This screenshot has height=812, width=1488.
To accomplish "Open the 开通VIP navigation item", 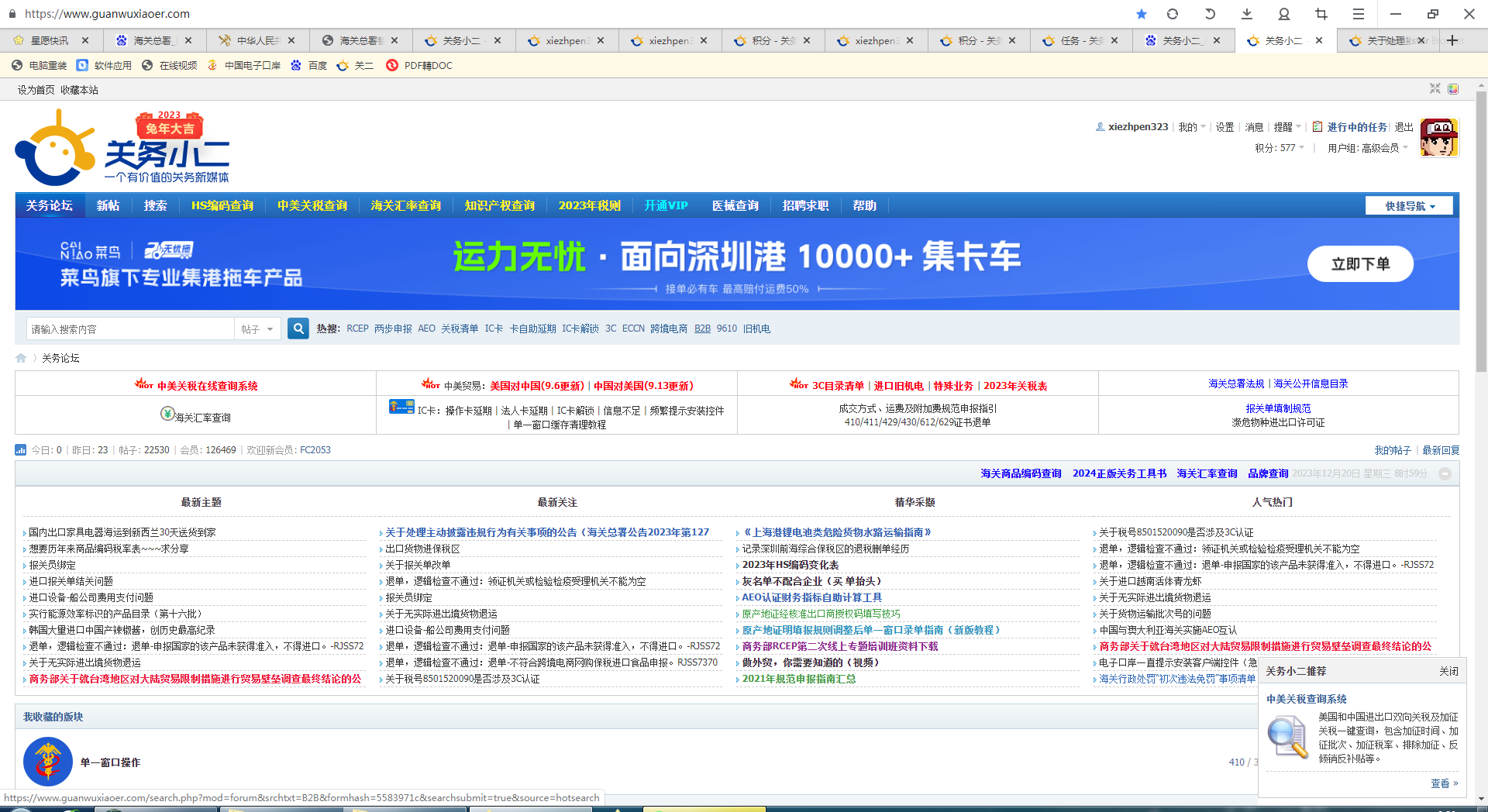I will [x=666, y=205].
